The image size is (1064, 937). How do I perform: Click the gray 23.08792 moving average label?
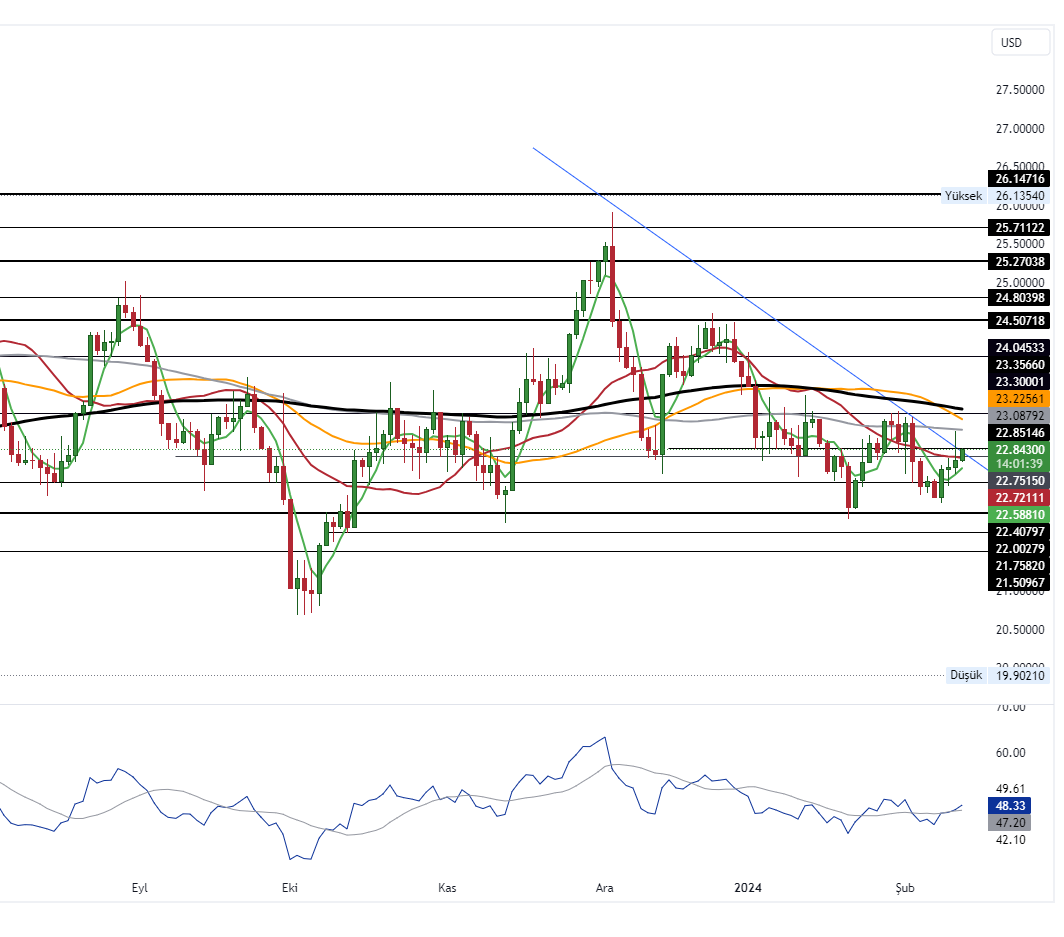click(1019, 414)
